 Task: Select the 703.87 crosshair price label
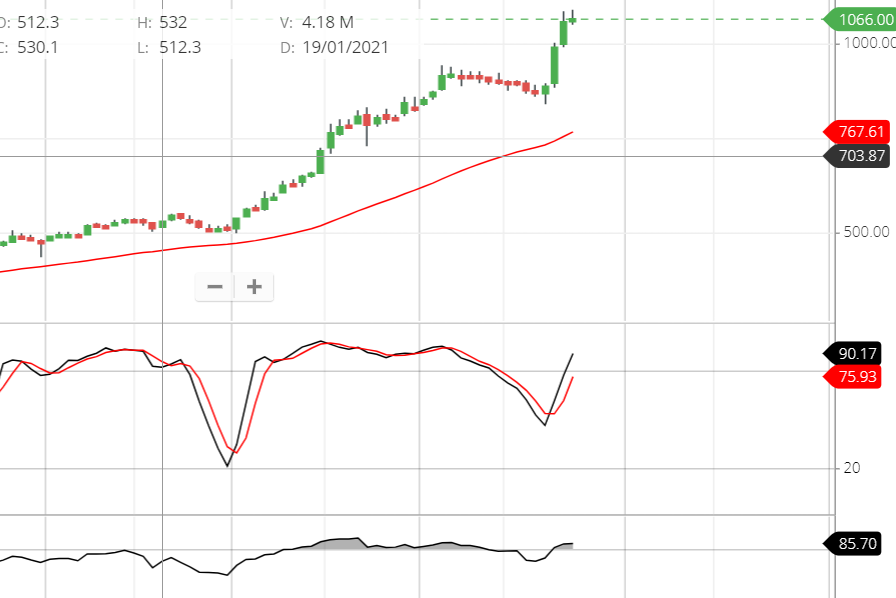tap(857, 156)
